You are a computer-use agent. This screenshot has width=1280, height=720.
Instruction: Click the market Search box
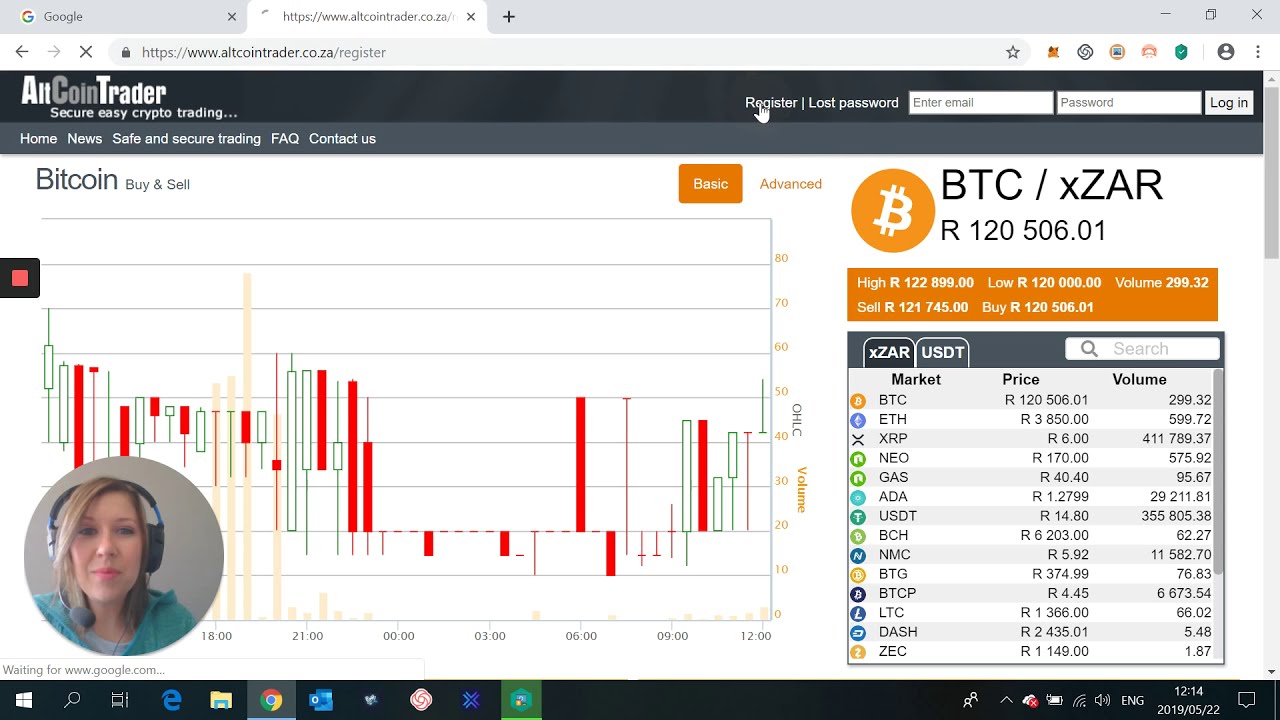[x=1142, y=349]
